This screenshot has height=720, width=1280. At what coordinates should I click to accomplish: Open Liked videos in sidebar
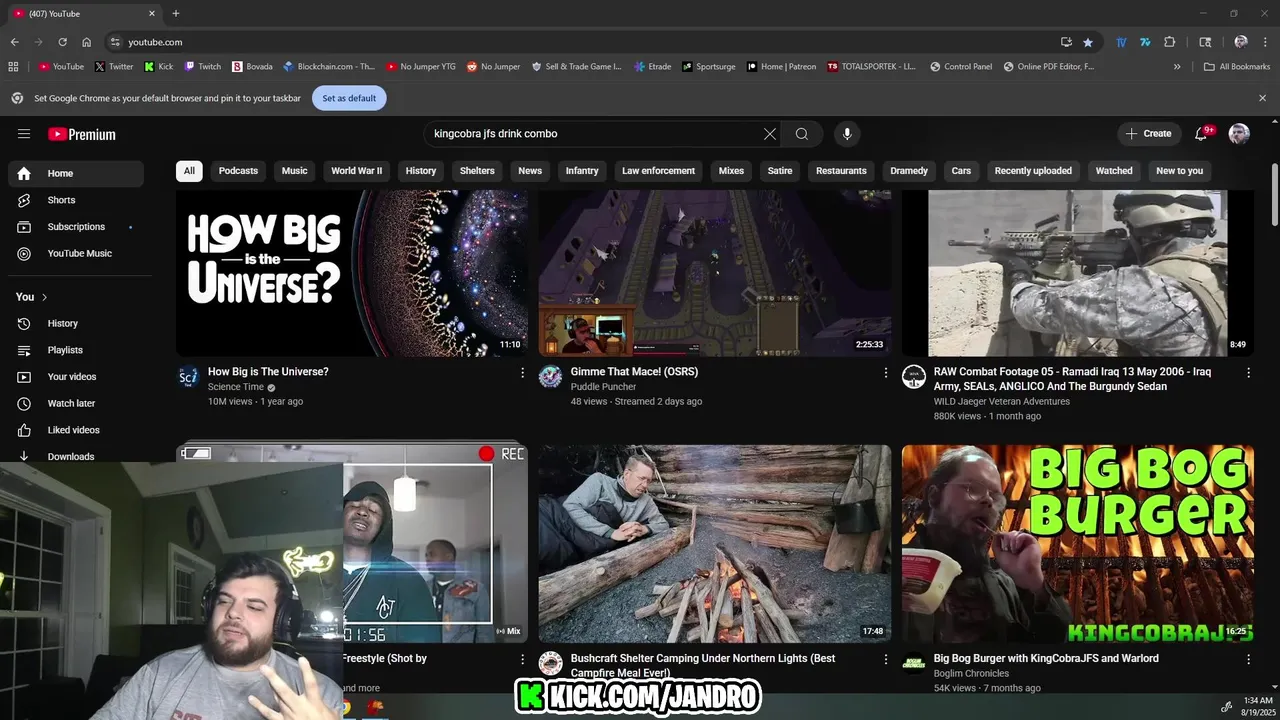point(76,430)
